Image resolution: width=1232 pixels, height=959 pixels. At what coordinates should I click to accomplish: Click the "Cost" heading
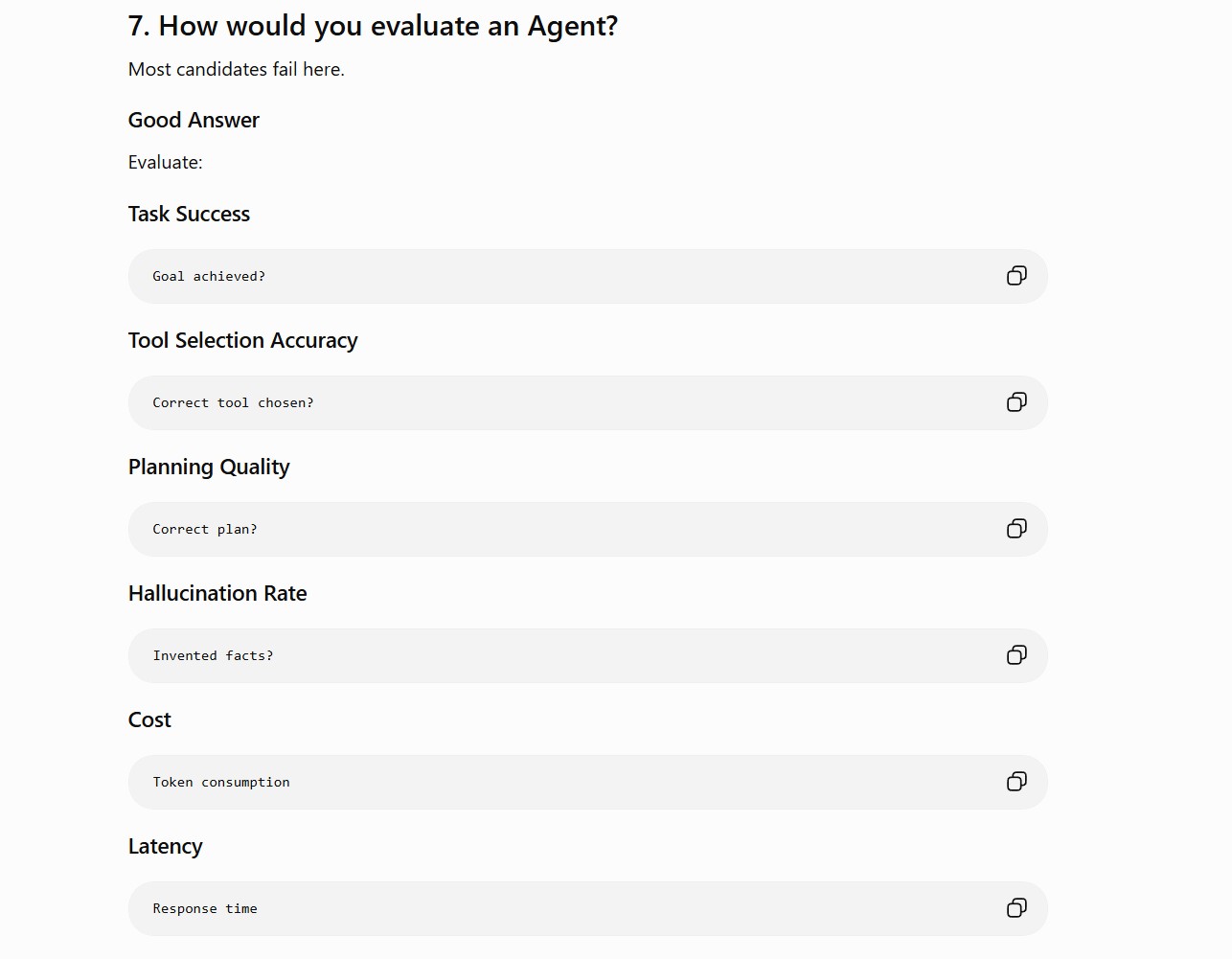149,719
